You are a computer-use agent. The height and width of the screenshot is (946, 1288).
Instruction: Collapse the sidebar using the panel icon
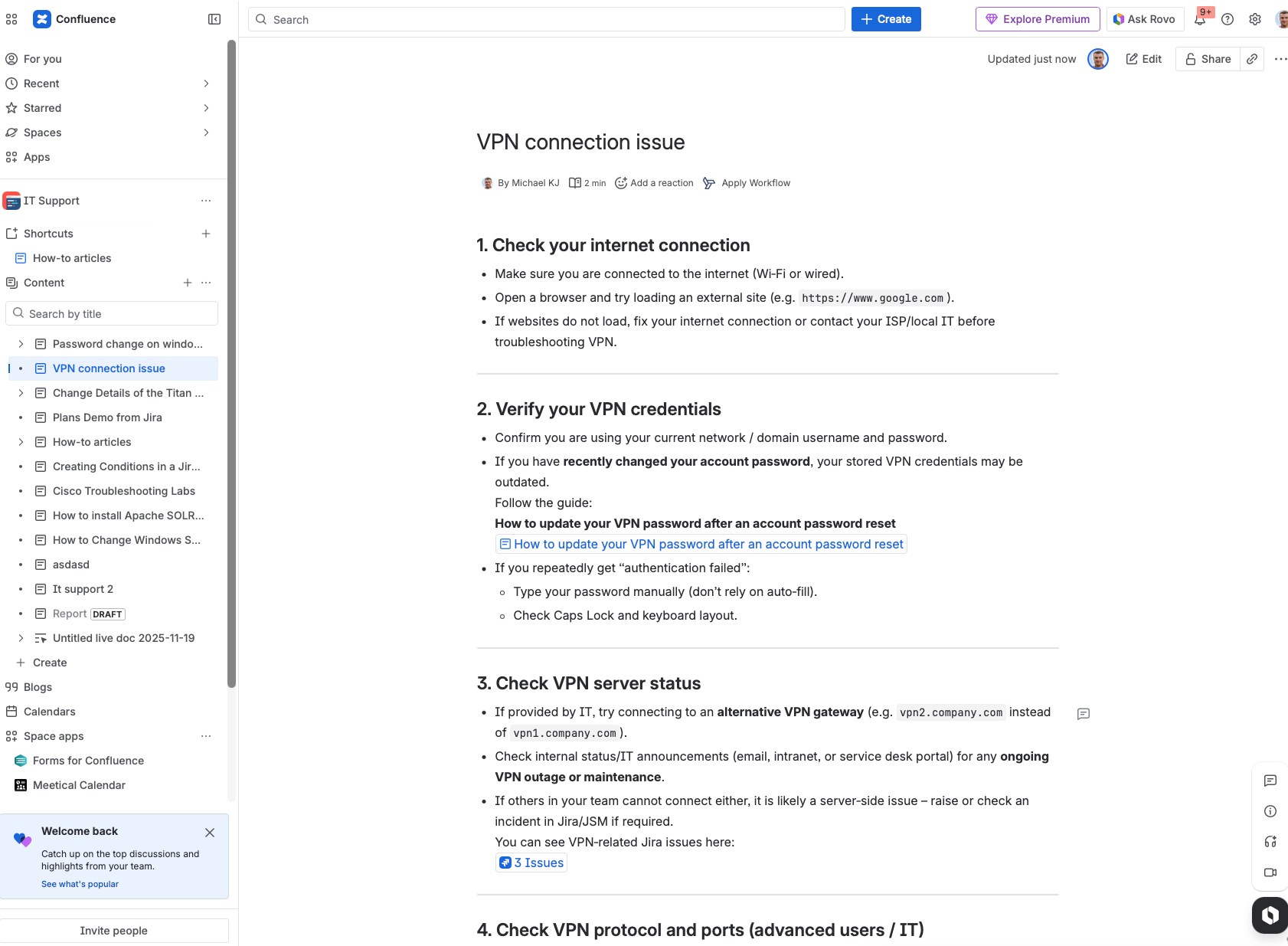(214, 19)
